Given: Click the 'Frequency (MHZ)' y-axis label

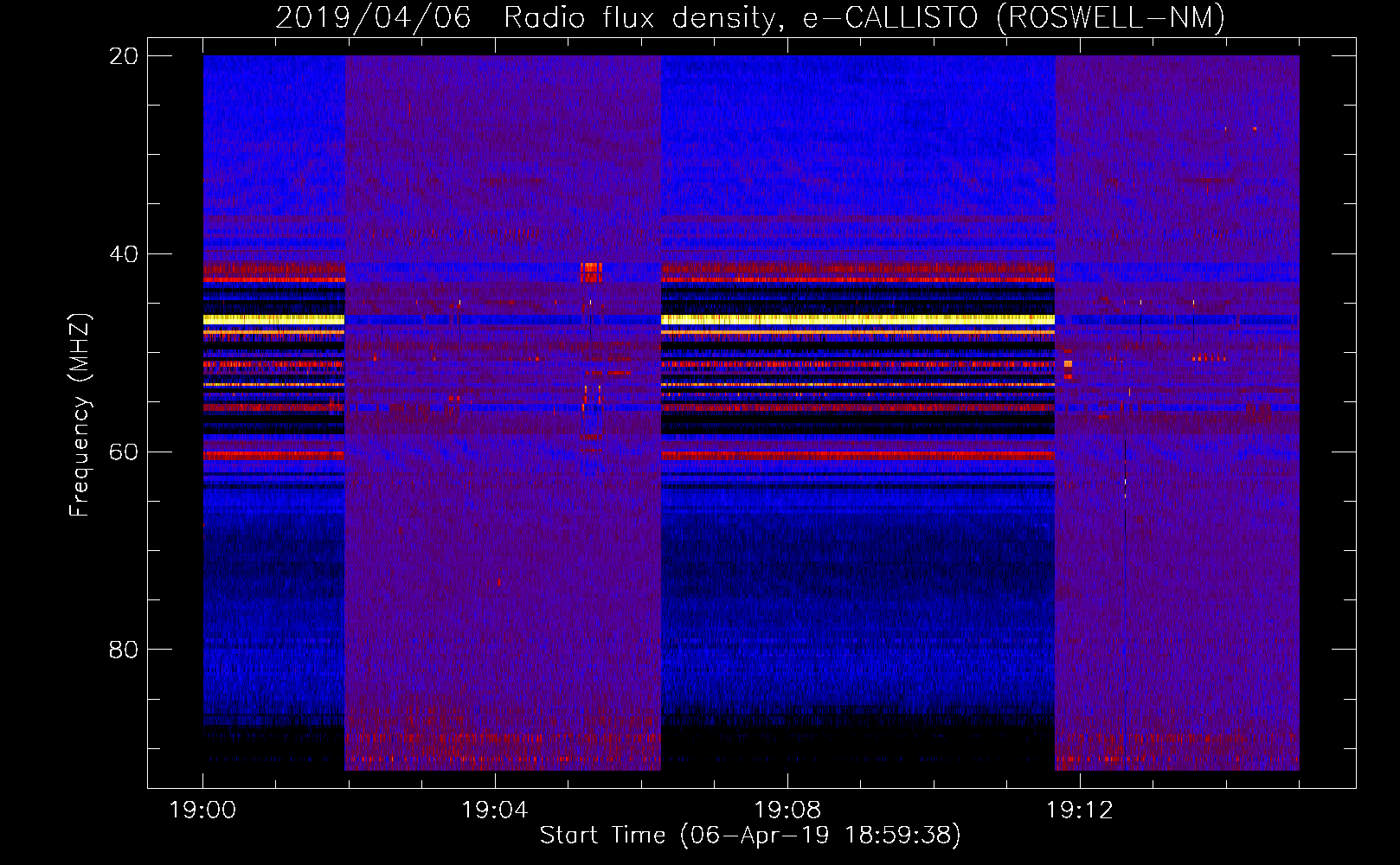Looking at the screenshot, I should (80, 415).
